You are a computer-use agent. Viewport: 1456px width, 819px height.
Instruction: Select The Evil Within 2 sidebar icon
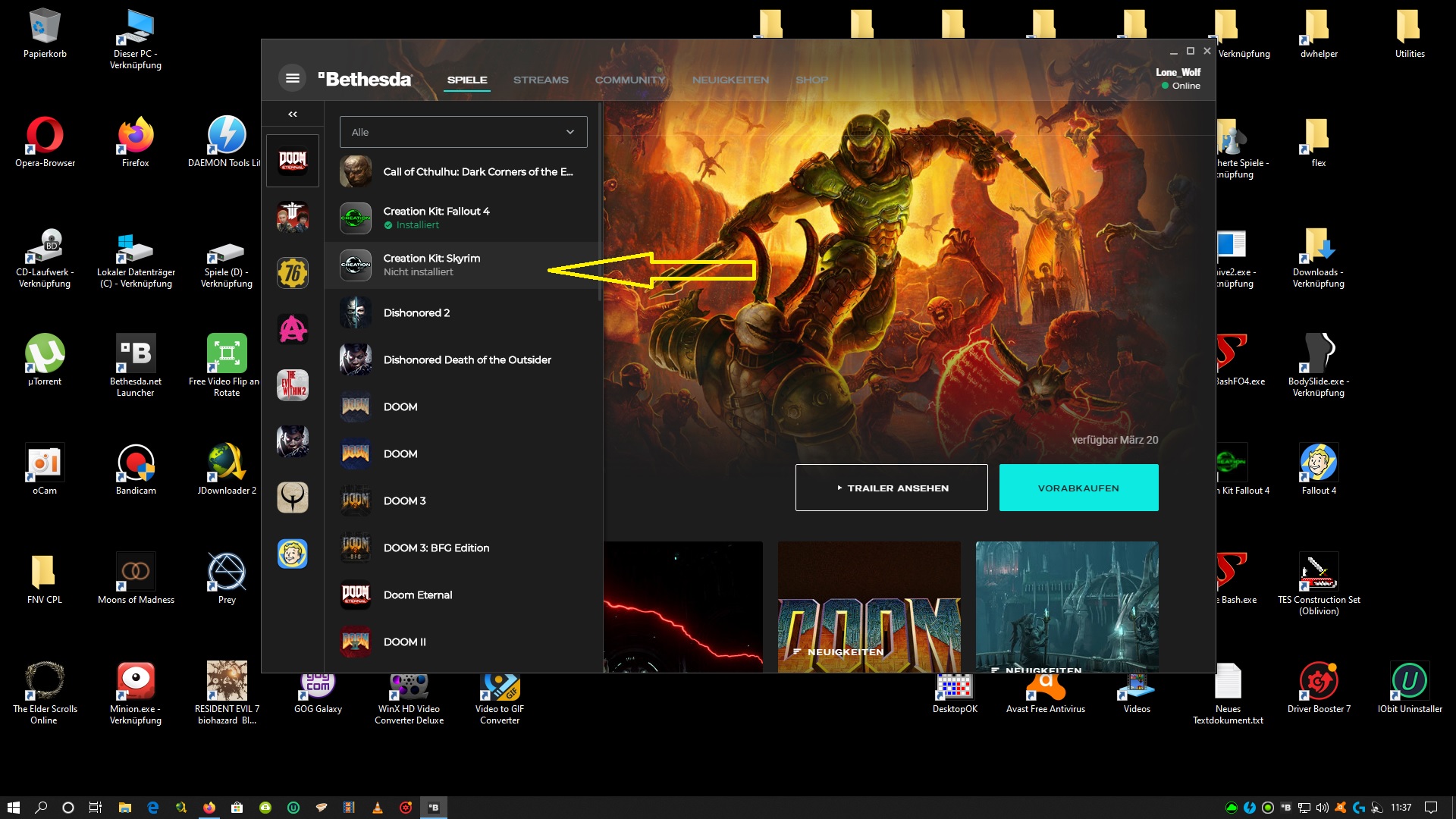point(293,385)
